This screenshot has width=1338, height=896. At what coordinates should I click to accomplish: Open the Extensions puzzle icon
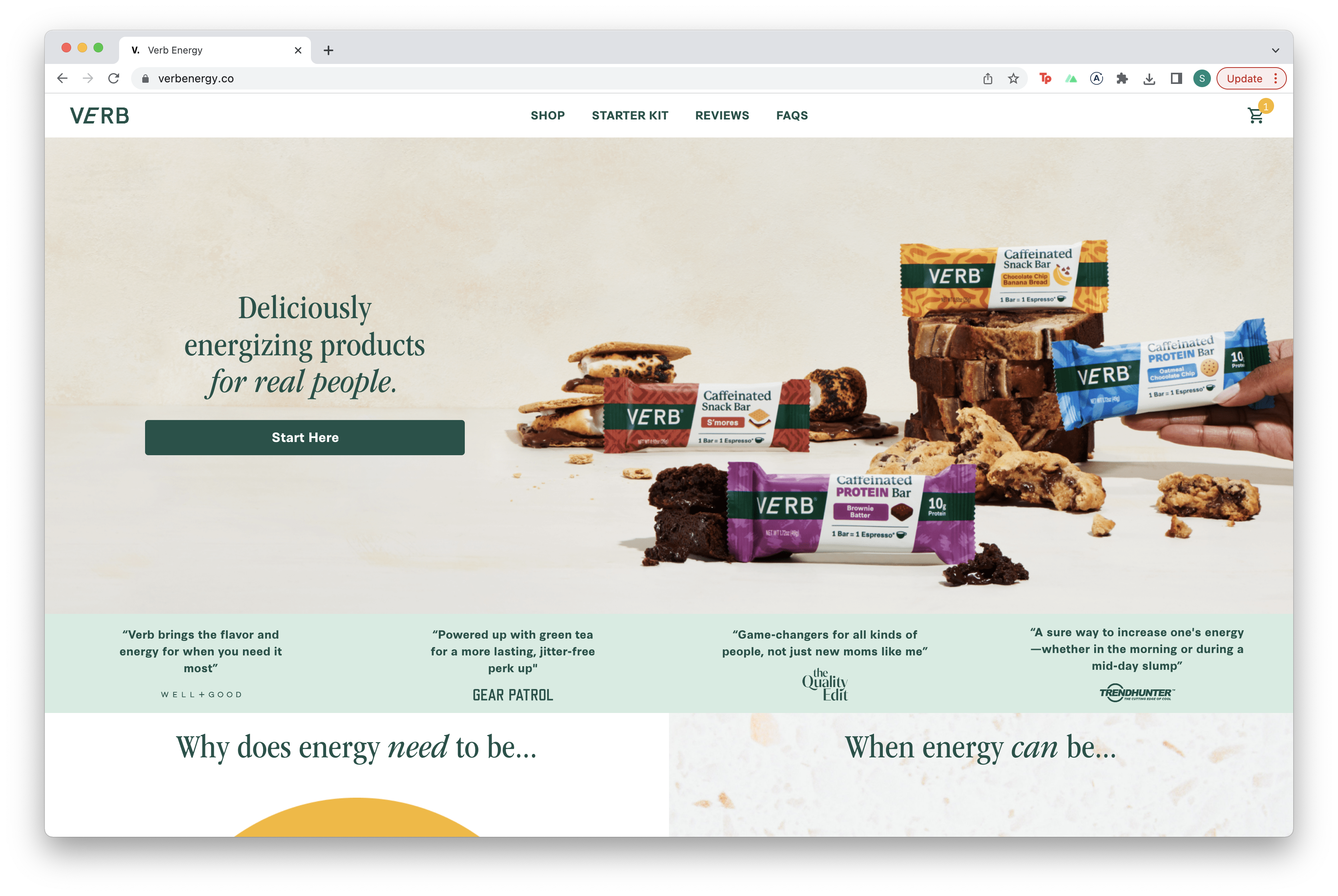coord(1122,78)
